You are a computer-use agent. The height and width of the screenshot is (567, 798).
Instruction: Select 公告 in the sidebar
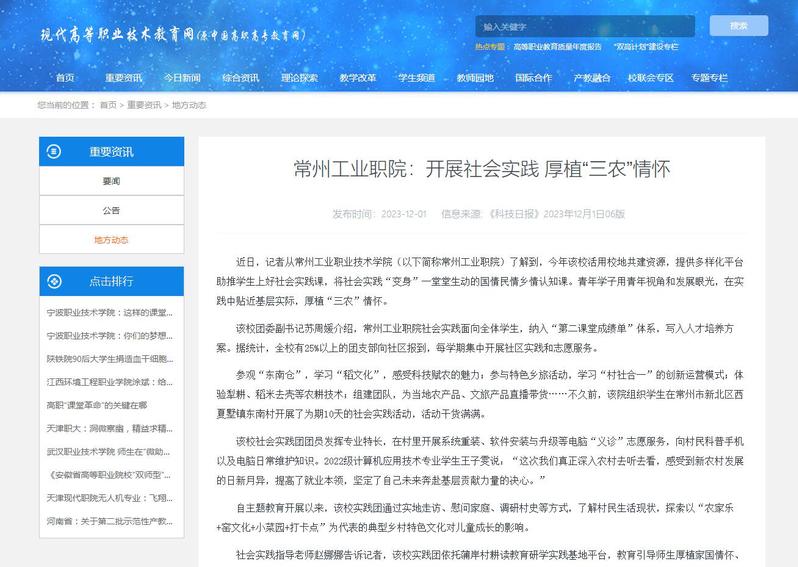(111, 211)
